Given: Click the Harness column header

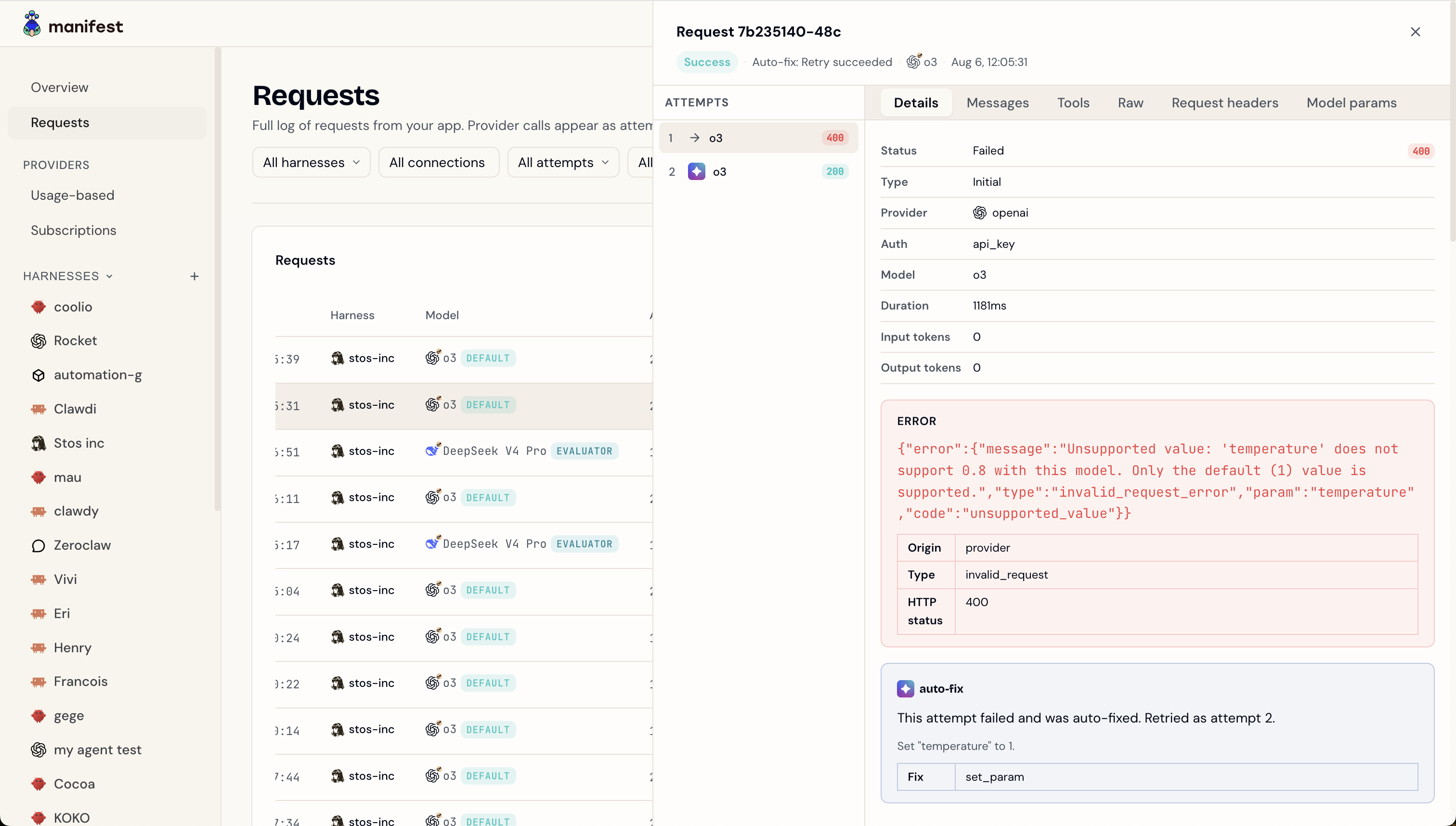Looking at the screenshot, I should tap(352, 315).
